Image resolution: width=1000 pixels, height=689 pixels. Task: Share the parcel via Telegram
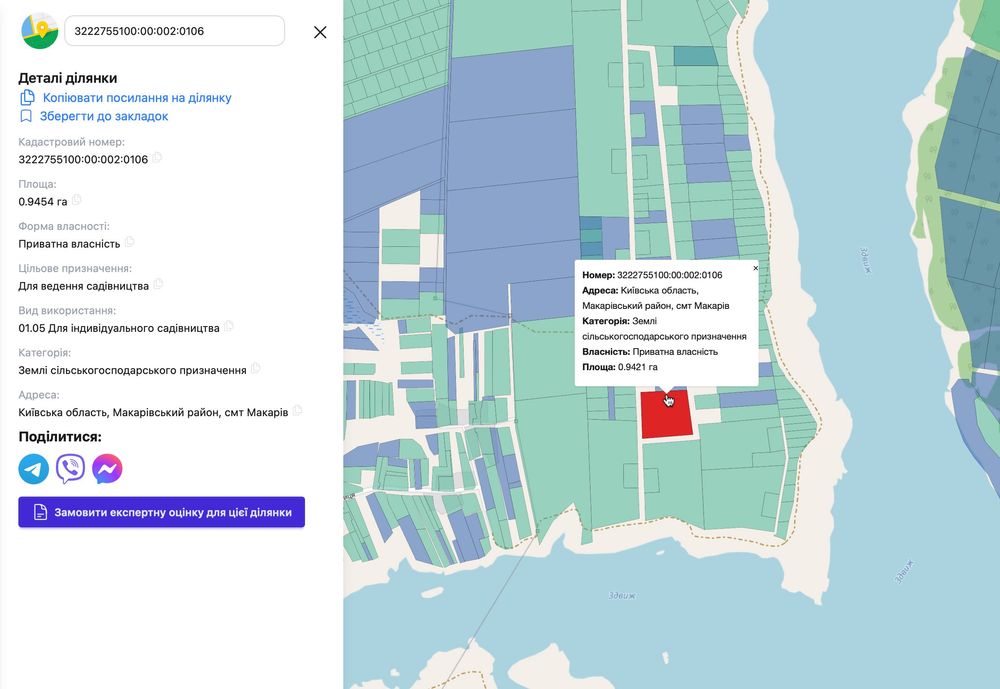coord(34,469)
